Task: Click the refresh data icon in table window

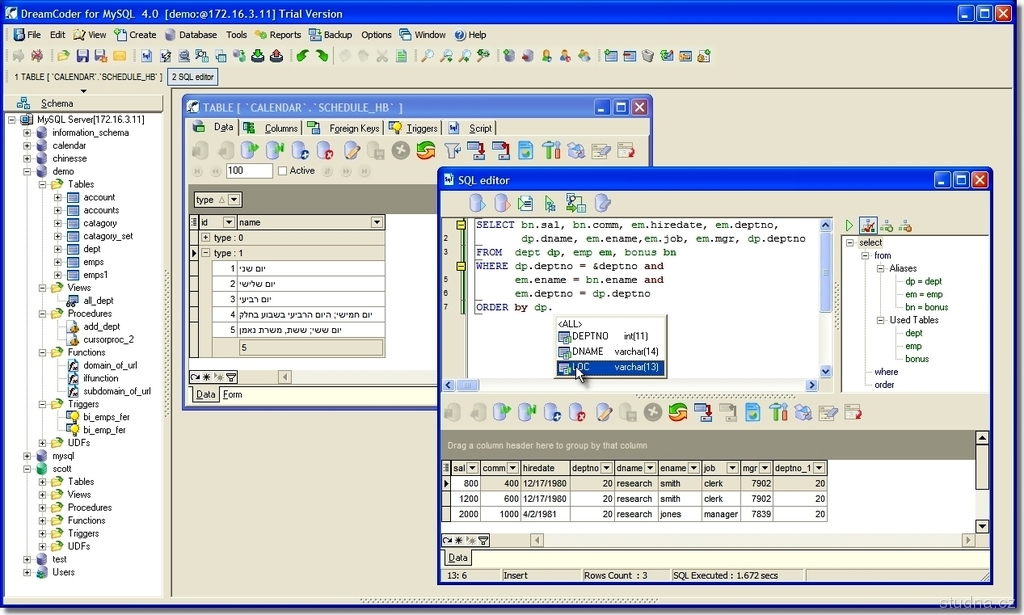Action: point(426,150)
